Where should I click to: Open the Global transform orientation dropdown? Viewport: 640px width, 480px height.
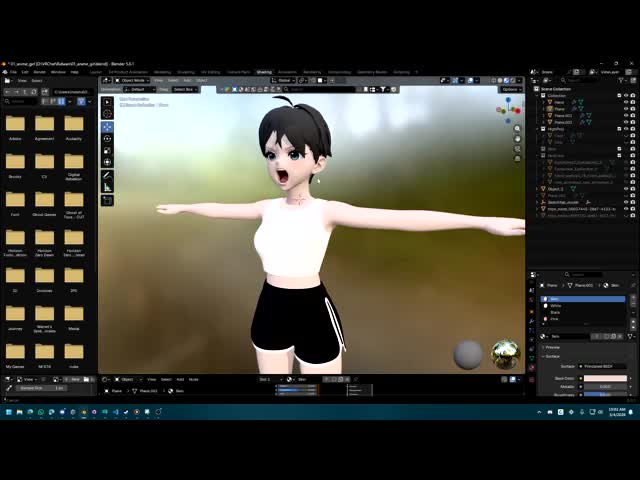283,80
